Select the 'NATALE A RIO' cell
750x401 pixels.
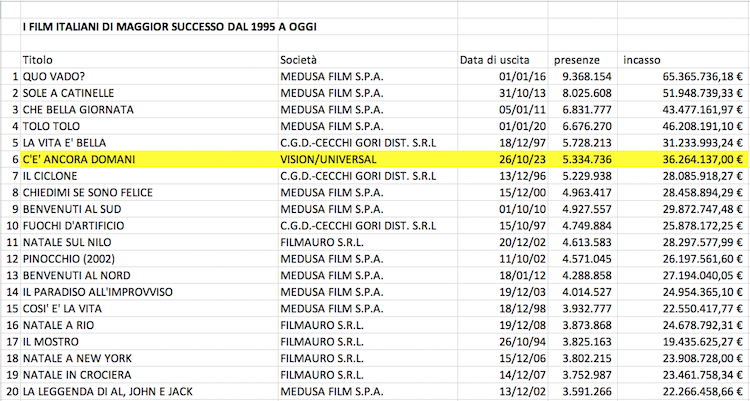(149, 325)
